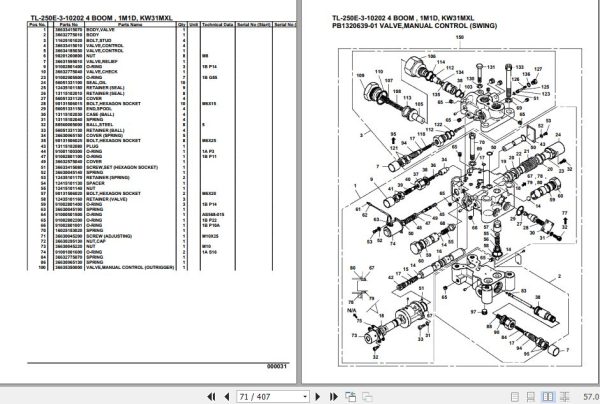The image size is (600, 404).
Task: Click the technical data value W10X25
Action: coord(210,236)
